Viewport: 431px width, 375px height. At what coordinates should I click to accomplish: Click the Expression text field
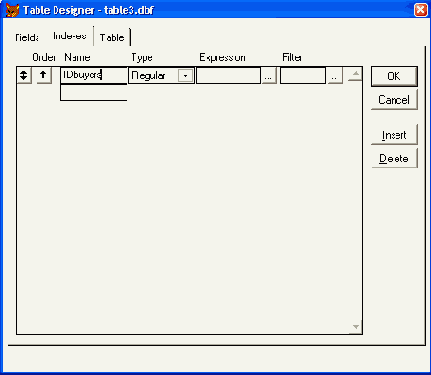(x=228, y=76)
